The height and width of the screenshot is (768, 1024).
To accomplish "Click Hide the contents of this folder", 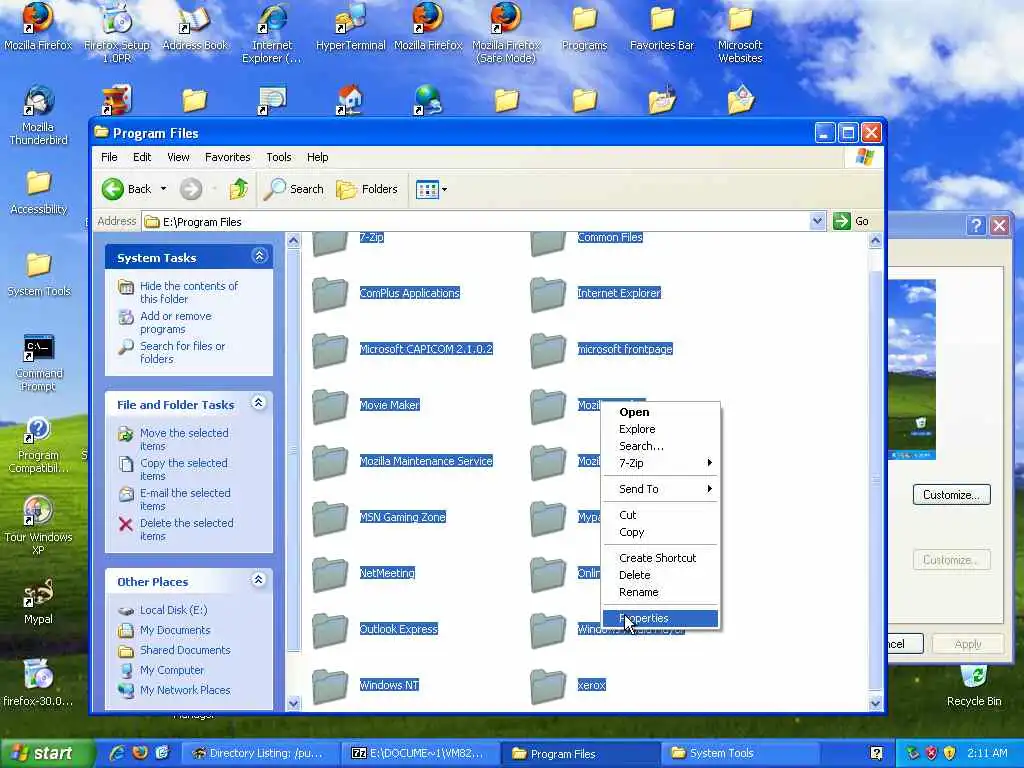I will (189, 293).
